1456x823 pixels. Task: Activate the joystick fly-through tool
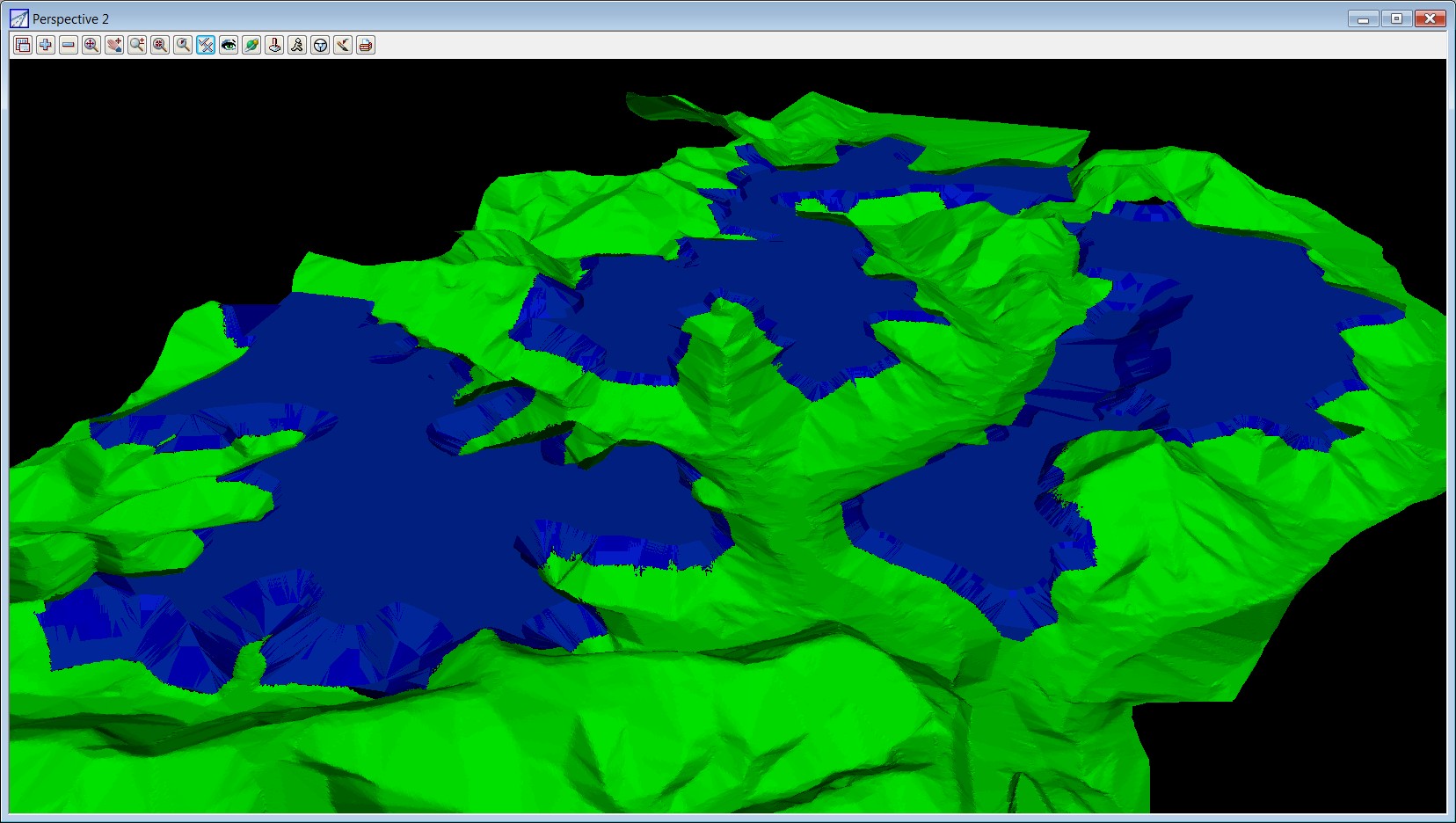pos(274,45)
